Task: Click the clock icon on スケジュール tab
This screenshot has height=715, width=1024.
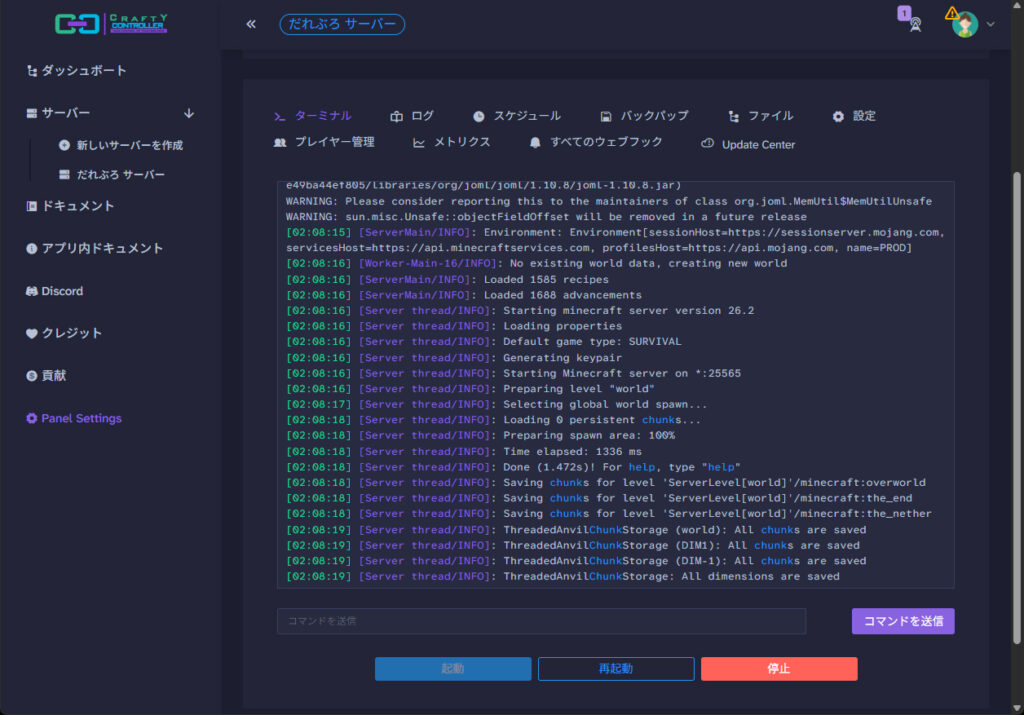Action: coord(479,116)
